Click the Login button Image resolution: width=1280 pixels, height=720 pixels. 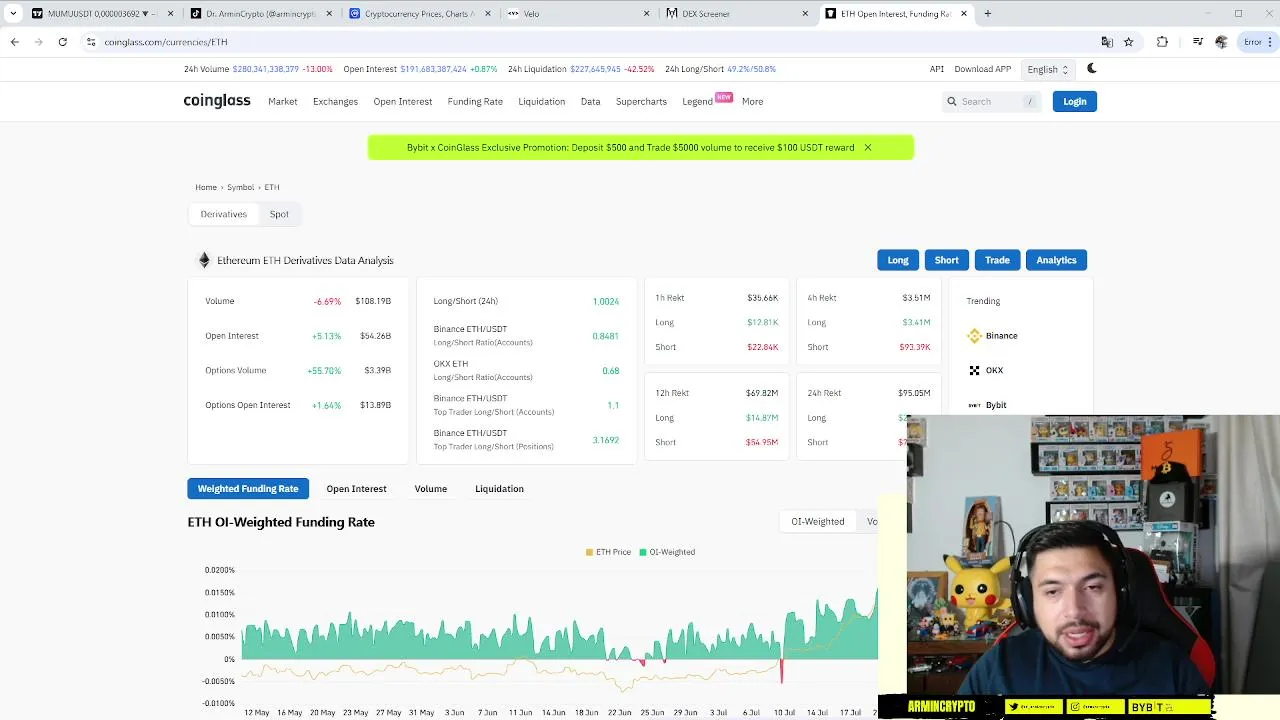[x=1074, y=101]
